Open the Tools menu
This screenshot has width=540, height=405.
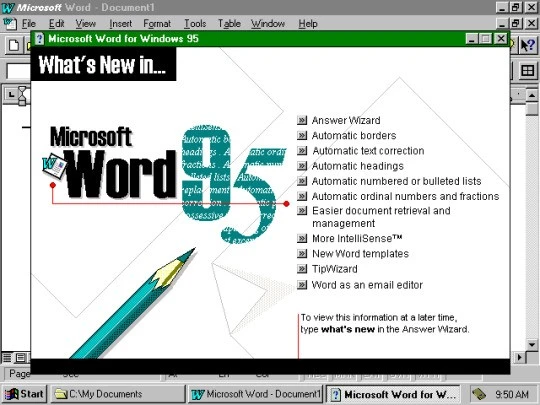click(x=195, y=23)
